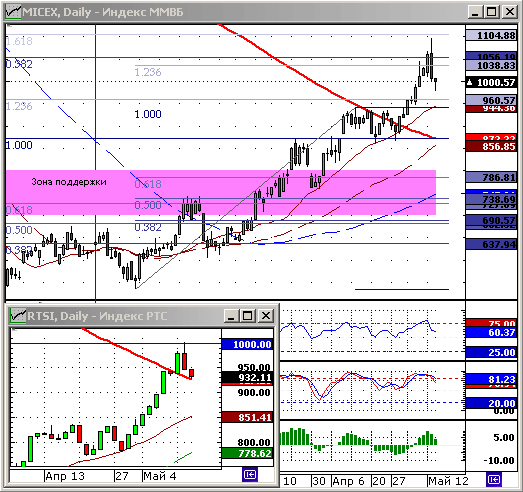Screen dimensions: 523x492
Task: Minimize the MICEX chart window
Action: pyautogui.click(x=475, y=12)
